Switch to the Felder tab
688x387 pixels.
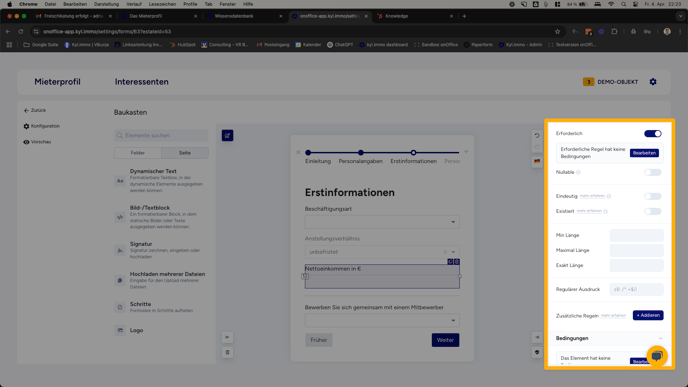tap(138, 153)
